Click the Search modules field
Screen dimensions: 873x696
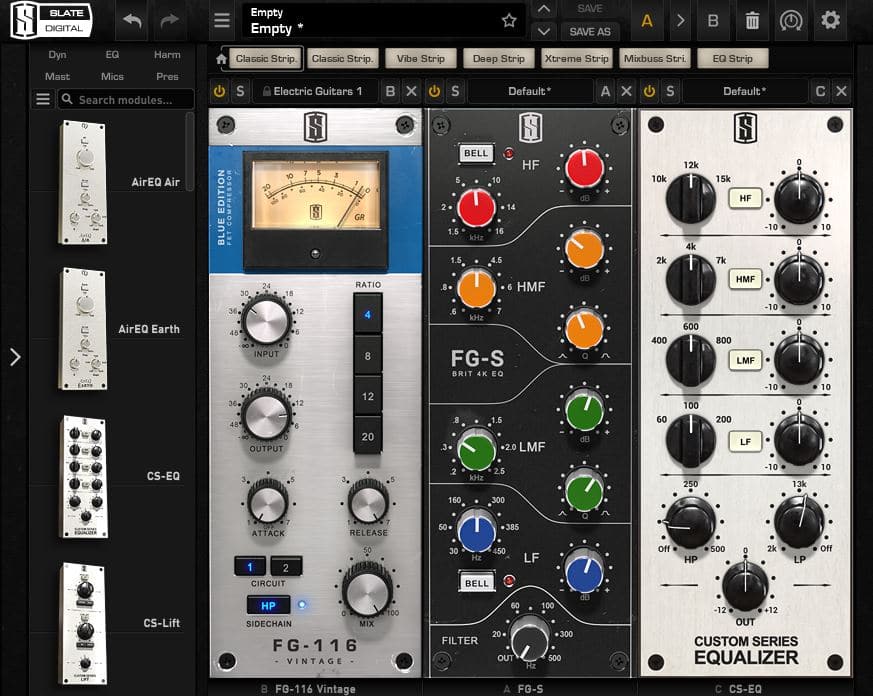click(x=127, y=100)
